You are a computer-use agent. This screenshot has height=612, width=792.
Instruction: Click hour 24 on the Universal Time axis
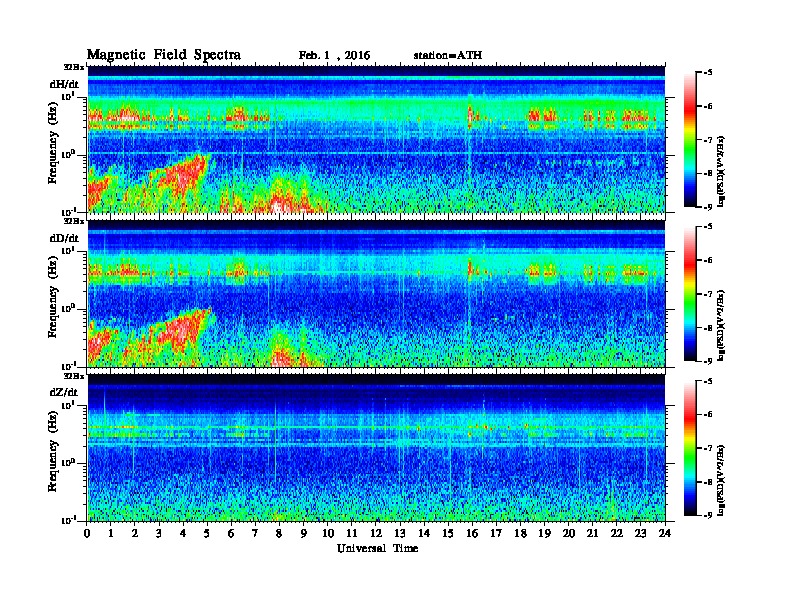coord(665,533)
